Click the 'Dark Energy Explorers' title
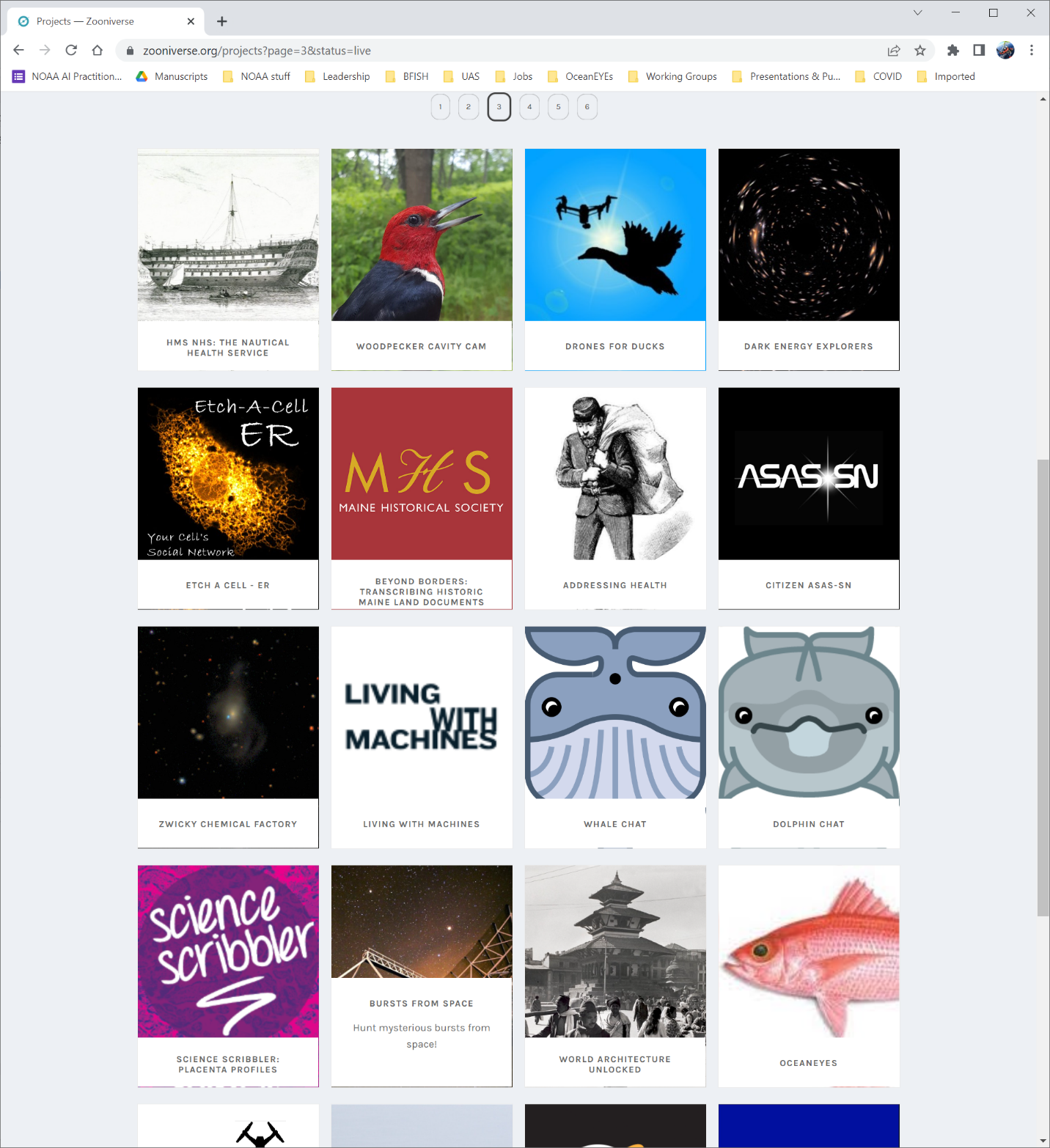The width and height of the screenshot is (1050, 1148). coord(809,347)
